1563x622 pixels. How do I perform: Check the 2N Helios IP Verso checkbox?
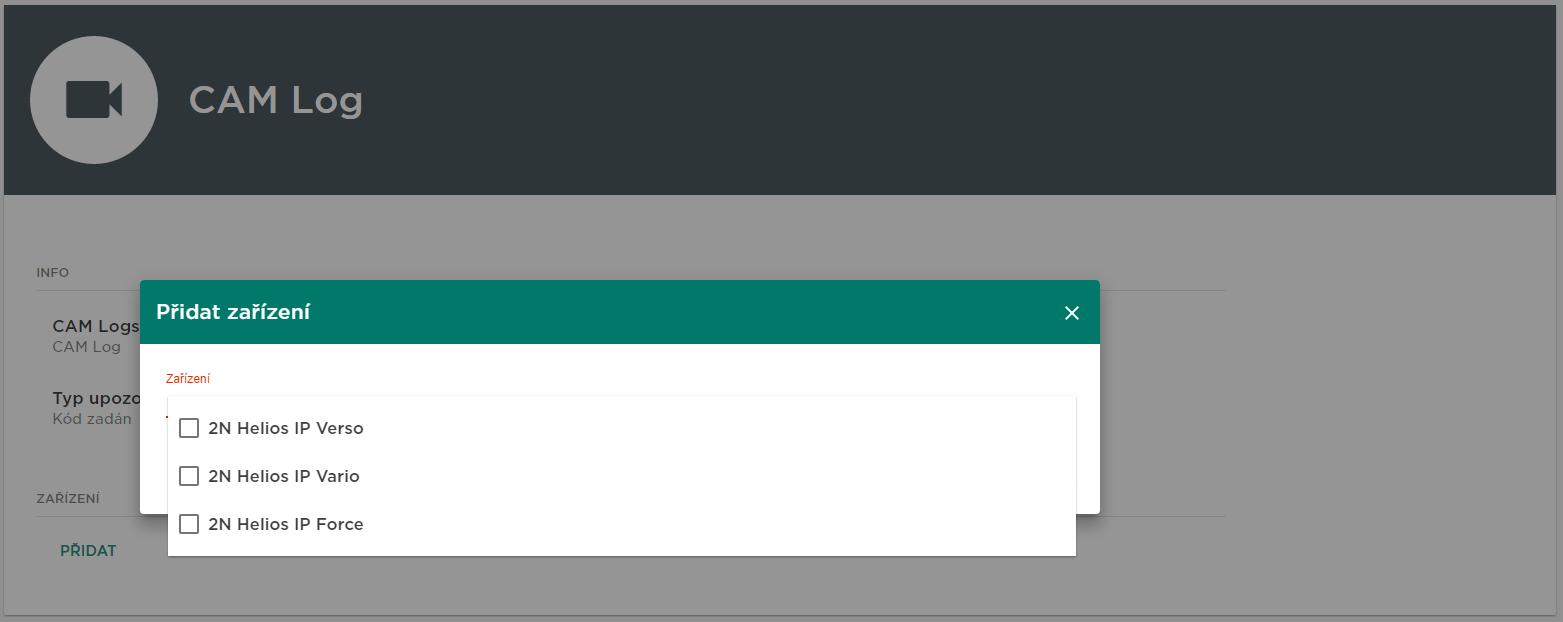click(189, 428)
